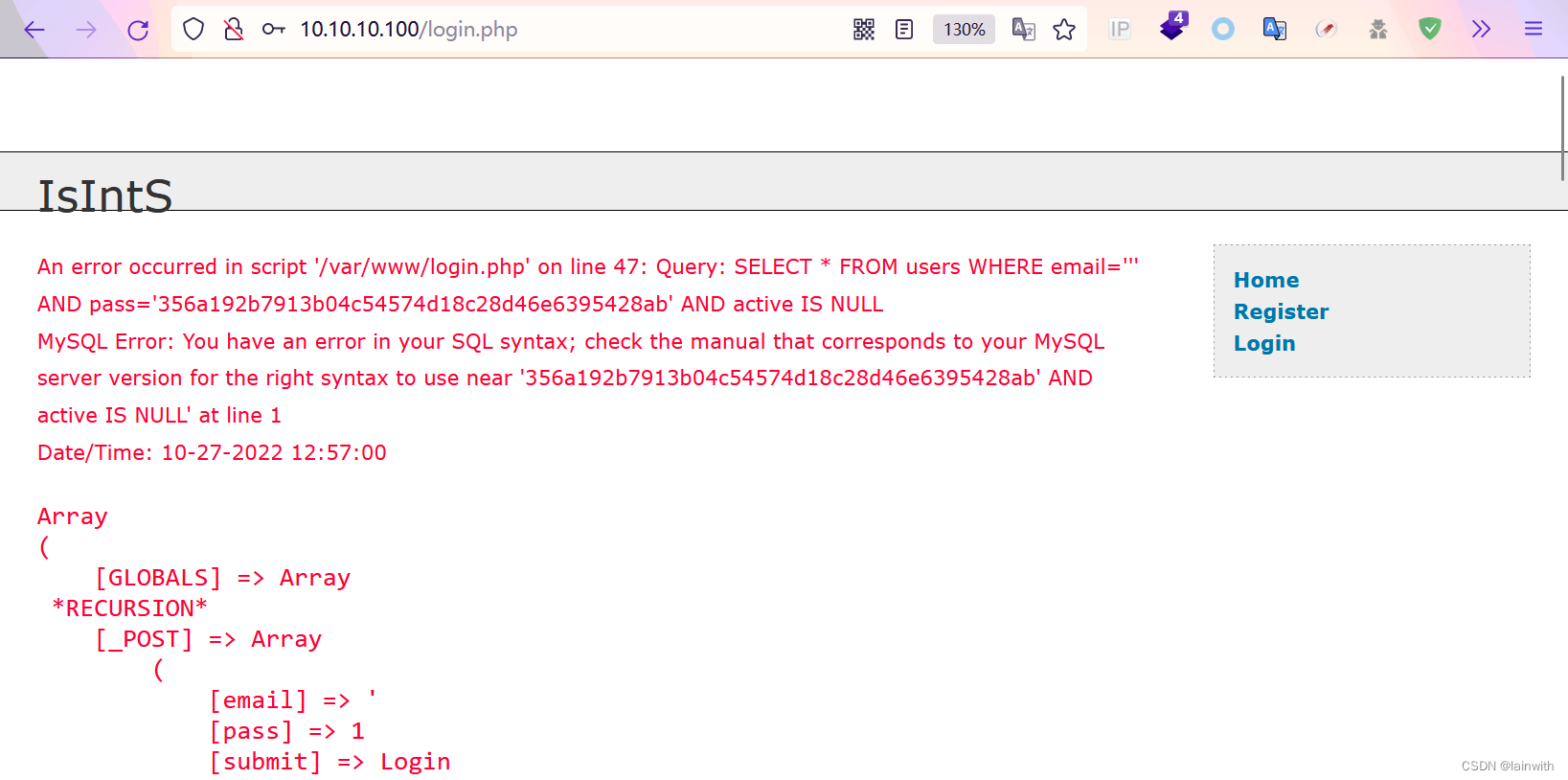Click the page vertical scrollbar thumb
This screenshot has height=780, width=1568.
pyautogui.click(x=1563, y=127)
